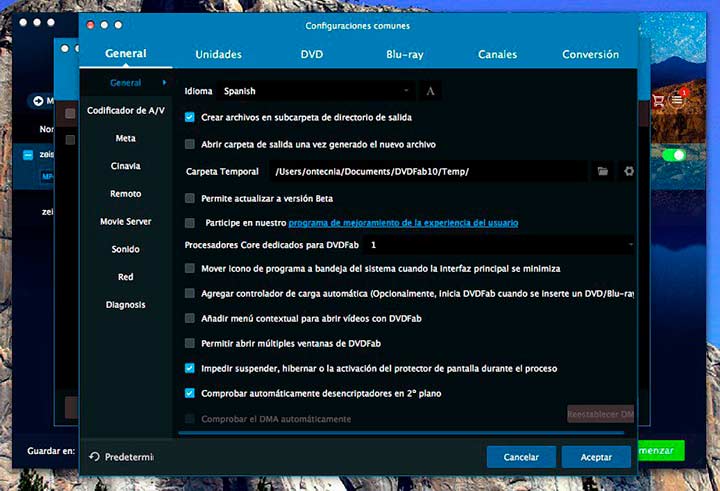Click the reset arrow icon beside Predeterminado
The height and width of the screenshot is (491, 720).
coord(94,457)
